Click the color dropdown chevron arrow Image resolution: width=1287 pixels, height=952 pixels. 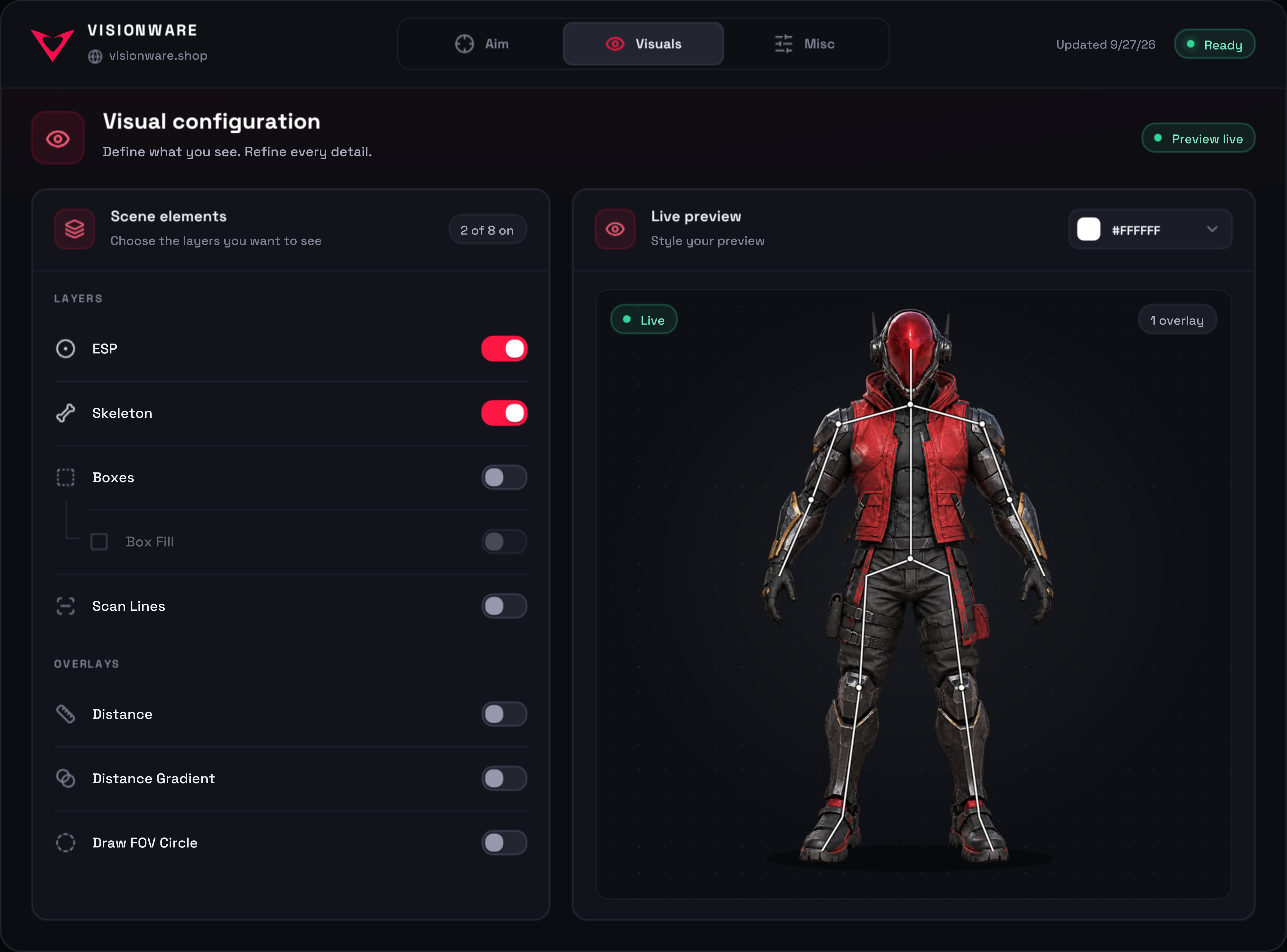point(1212,229)
